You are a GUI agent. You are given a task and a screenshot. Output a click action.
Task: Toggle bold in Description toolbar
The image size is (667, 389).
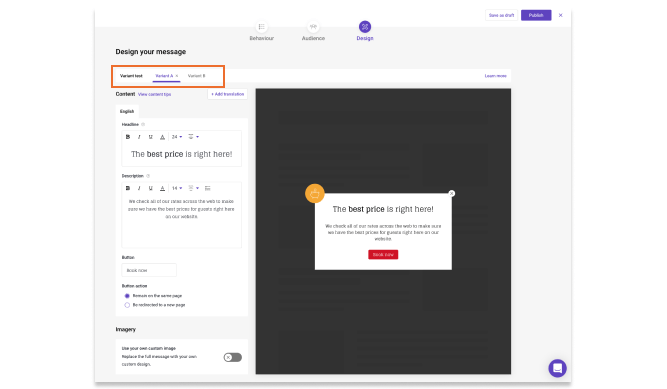pos(128,188)
